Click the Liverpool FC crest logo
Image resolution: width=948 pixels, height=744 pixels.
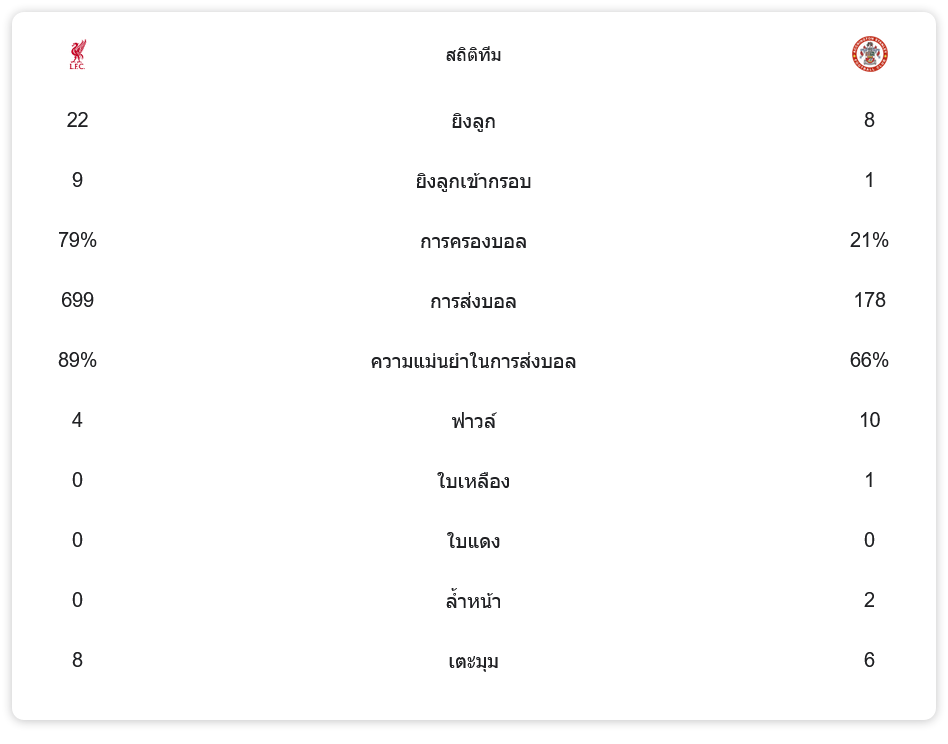coord(77,54)
